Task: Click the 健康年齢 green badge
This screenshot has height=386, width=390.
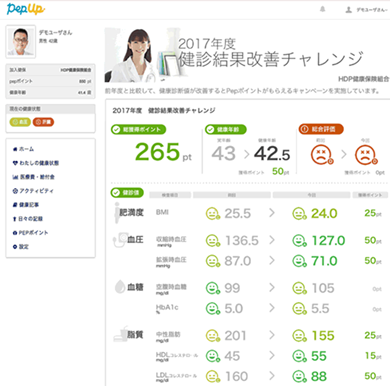Action: (x=226, y=129)
